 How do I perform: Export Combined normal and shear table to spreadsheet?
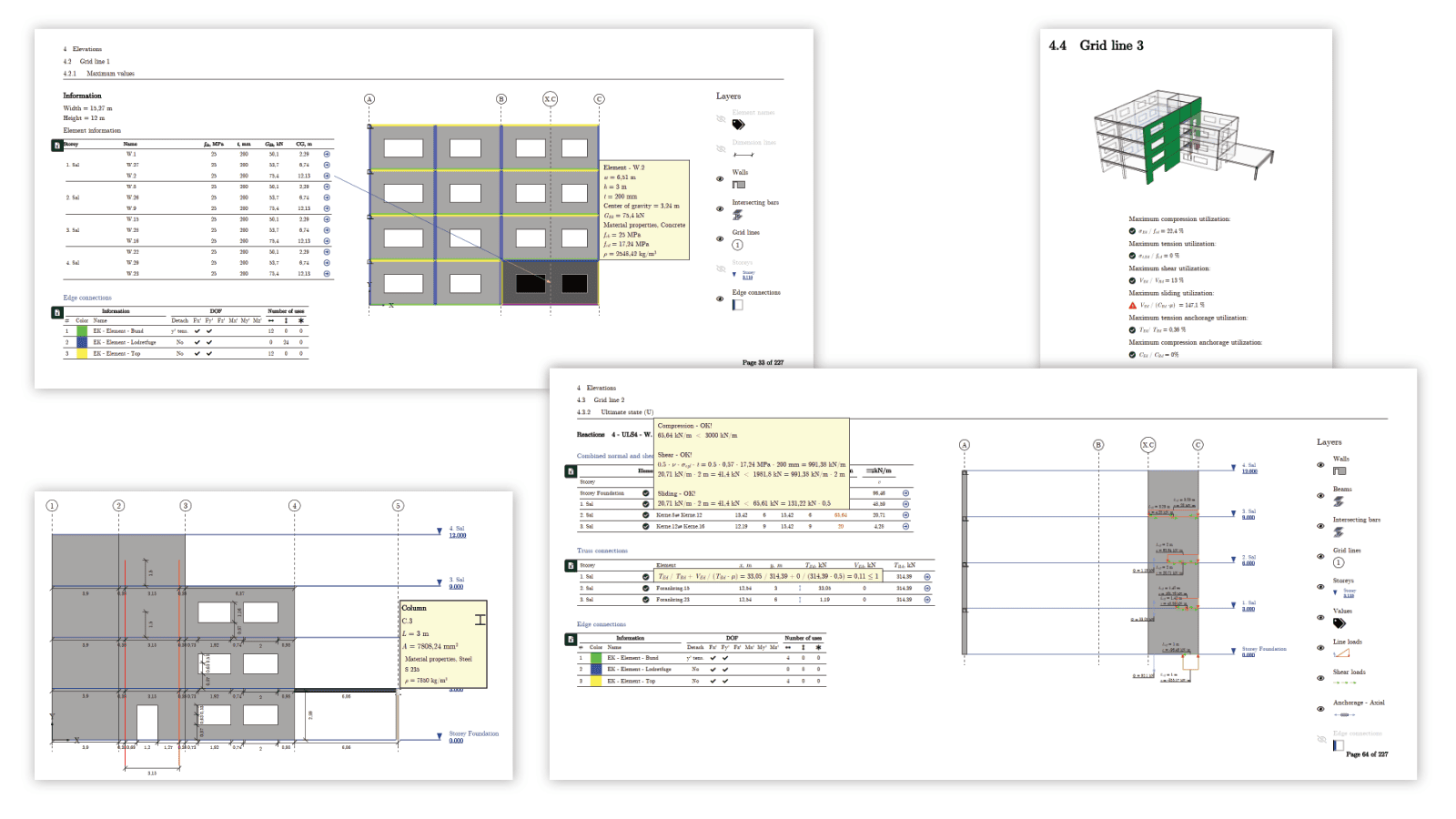pos(571,471)
